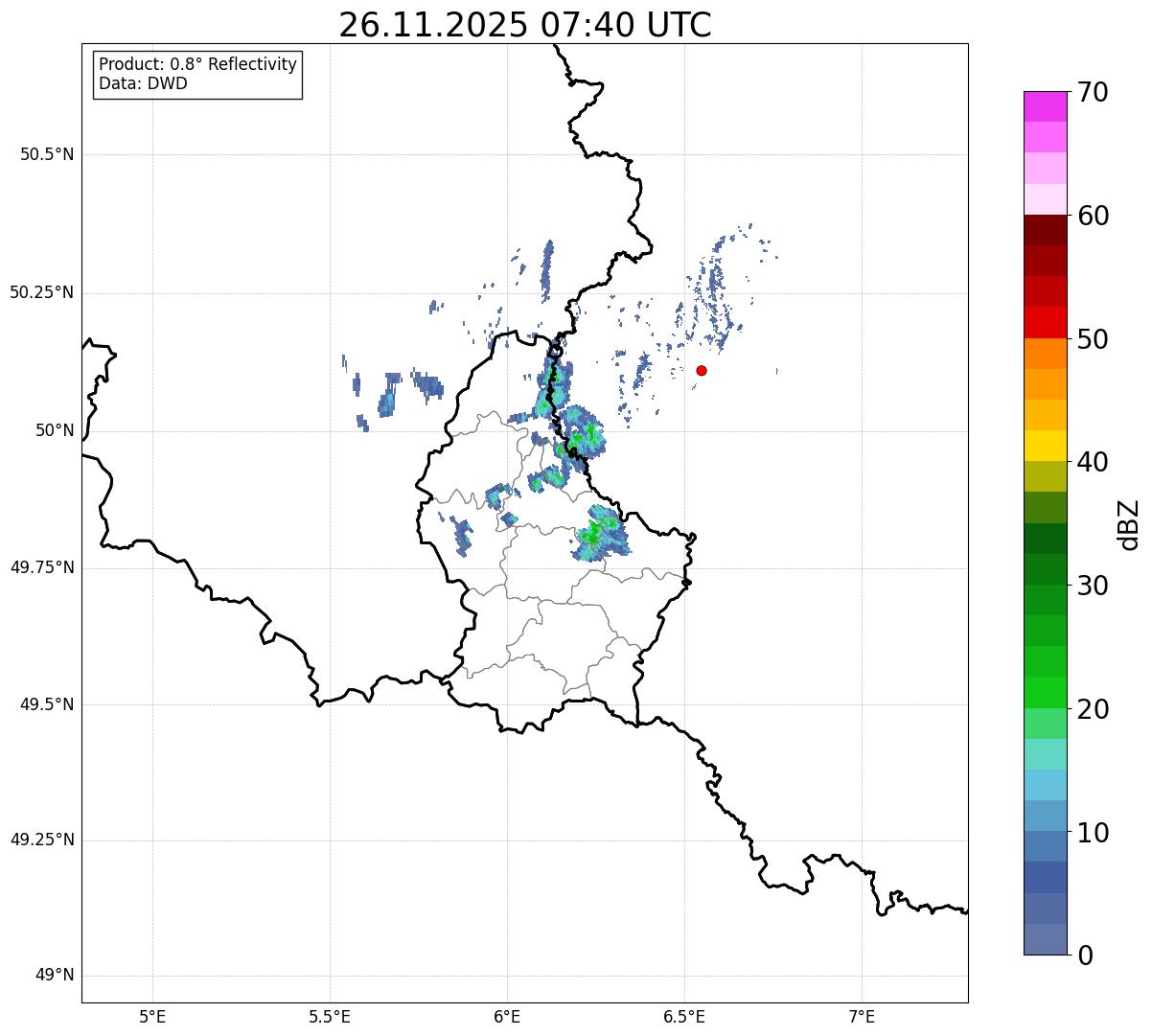1152x1036 pixels.
Task: Click the 49.5°N latitude label
Action: click(x=47, y=704)
